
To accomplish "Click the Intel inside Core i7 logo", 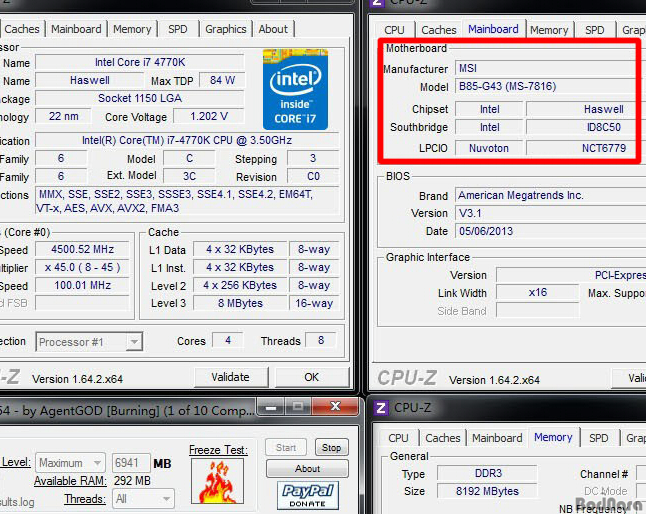I will point(295,89).
